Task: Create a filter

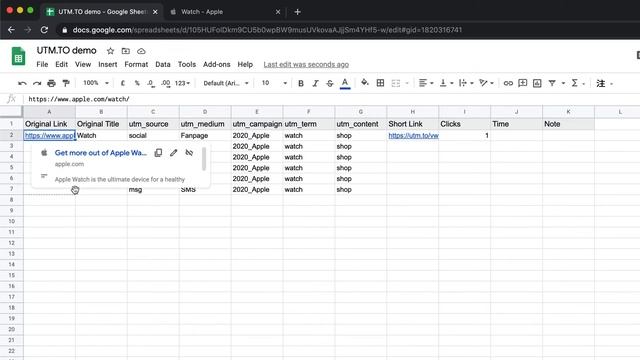Action: [x=552, y=83]
